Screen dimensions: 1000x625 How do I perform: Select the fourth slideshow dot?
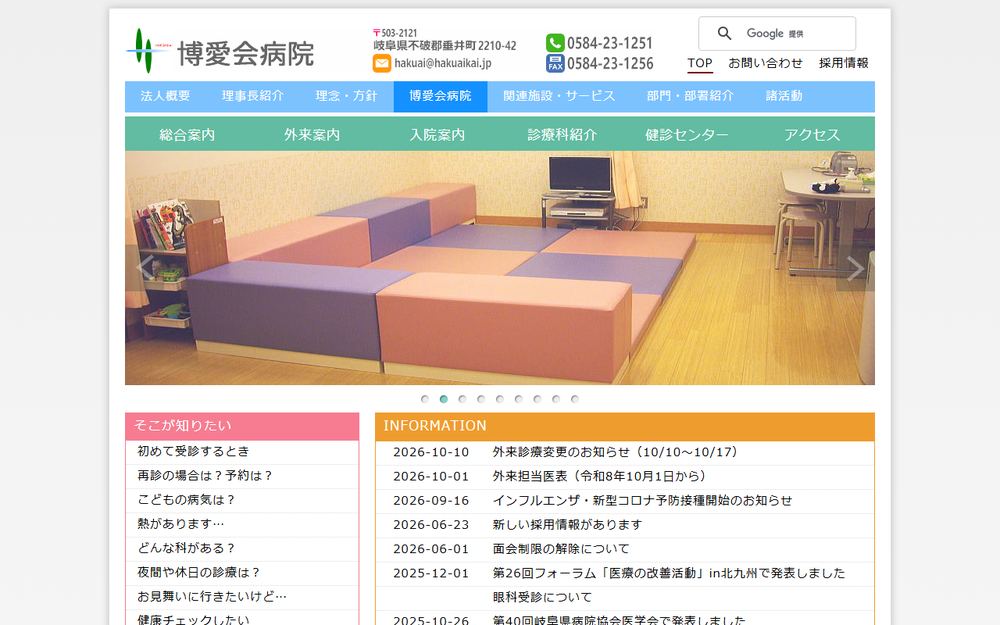pos(481,399)
